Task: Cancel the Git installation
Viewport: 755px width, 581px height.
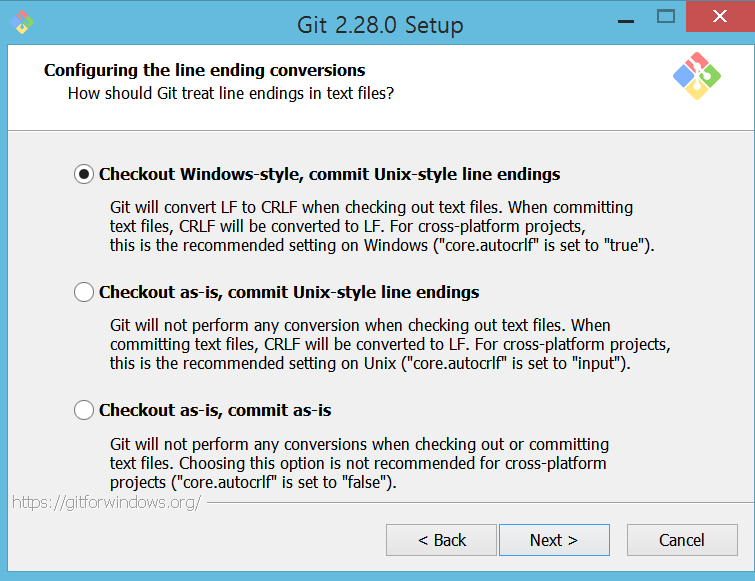Action: (682, 540)
